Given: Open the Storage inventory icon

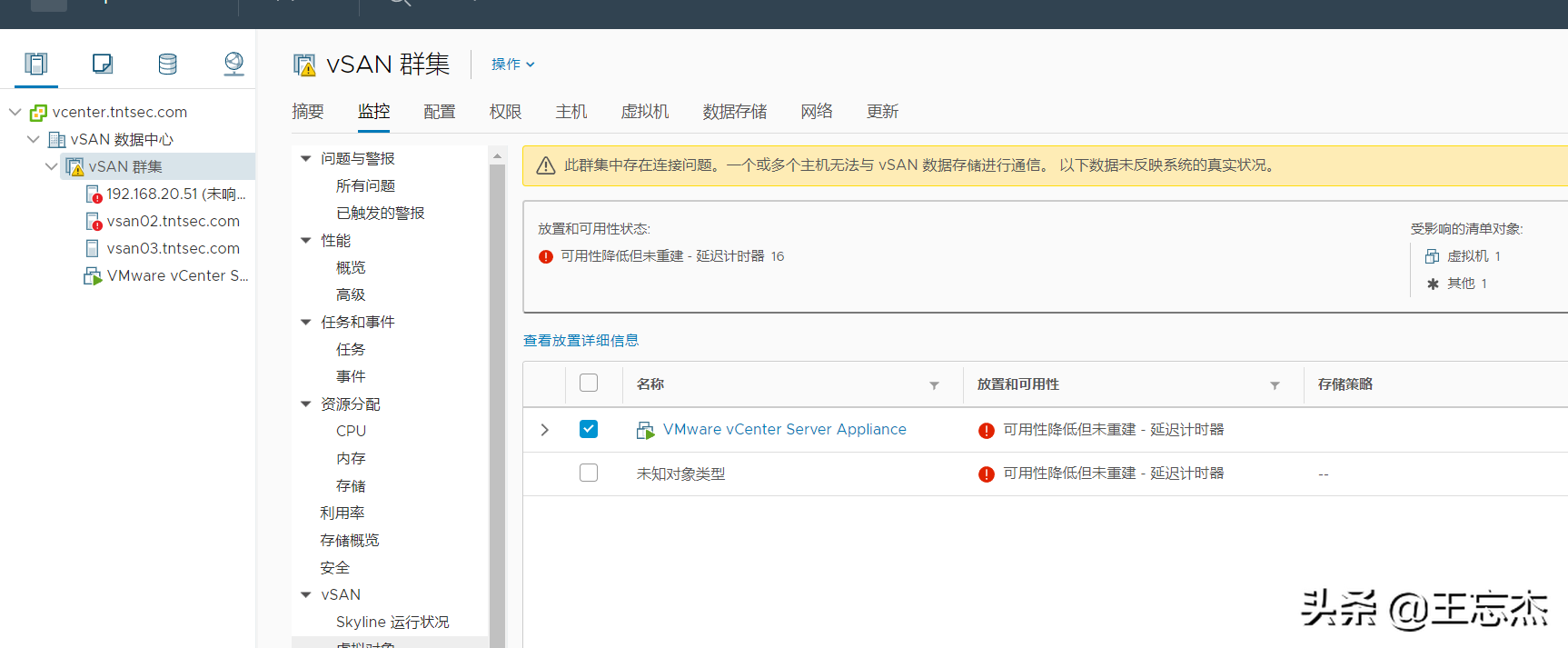Looking at the screenshot, I should [167, 64].
